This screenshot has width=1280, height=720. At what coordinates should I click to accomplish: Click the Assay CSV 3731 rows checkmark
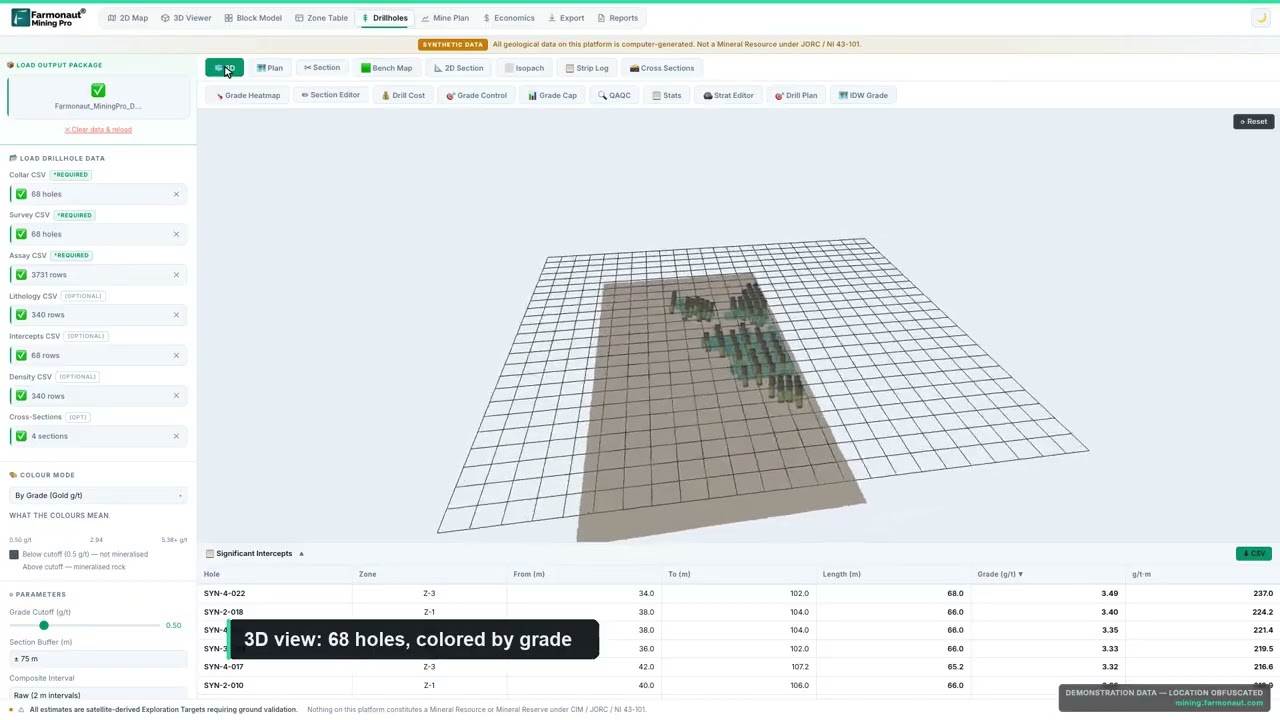tap(21, 274)
